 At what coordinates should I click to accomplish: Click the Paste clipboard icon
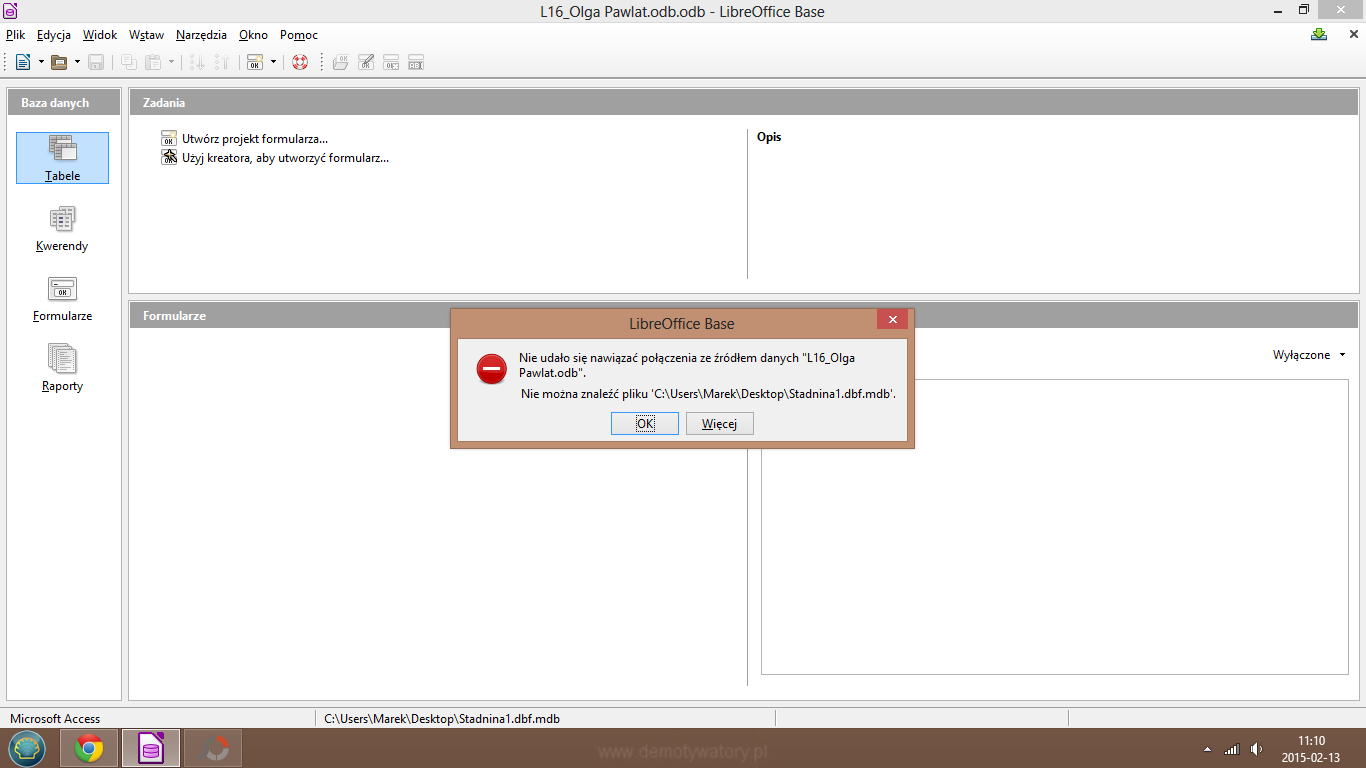[153, 62]
